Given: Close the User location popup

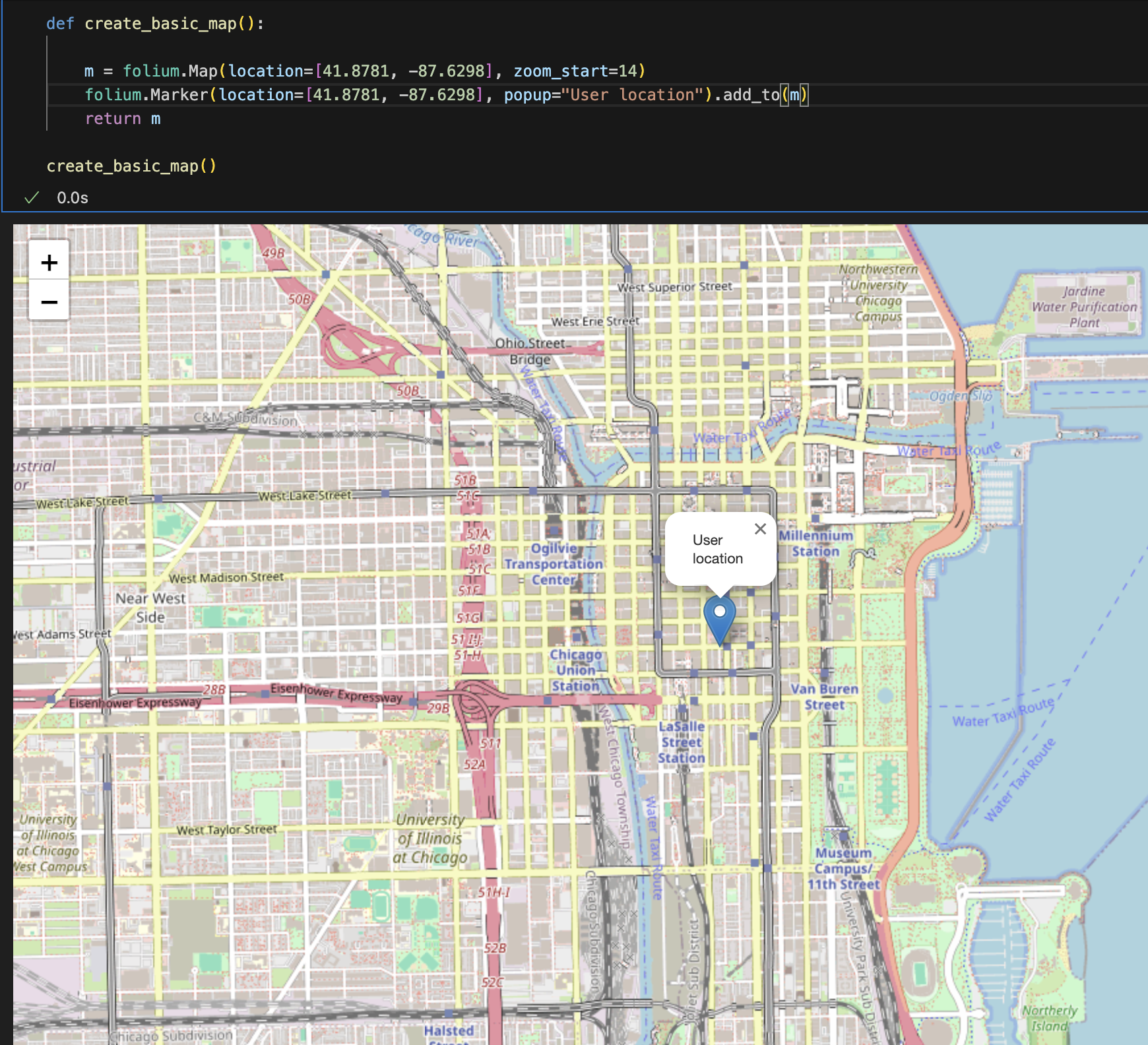Looking at the screenshot, I should point(760,529).
